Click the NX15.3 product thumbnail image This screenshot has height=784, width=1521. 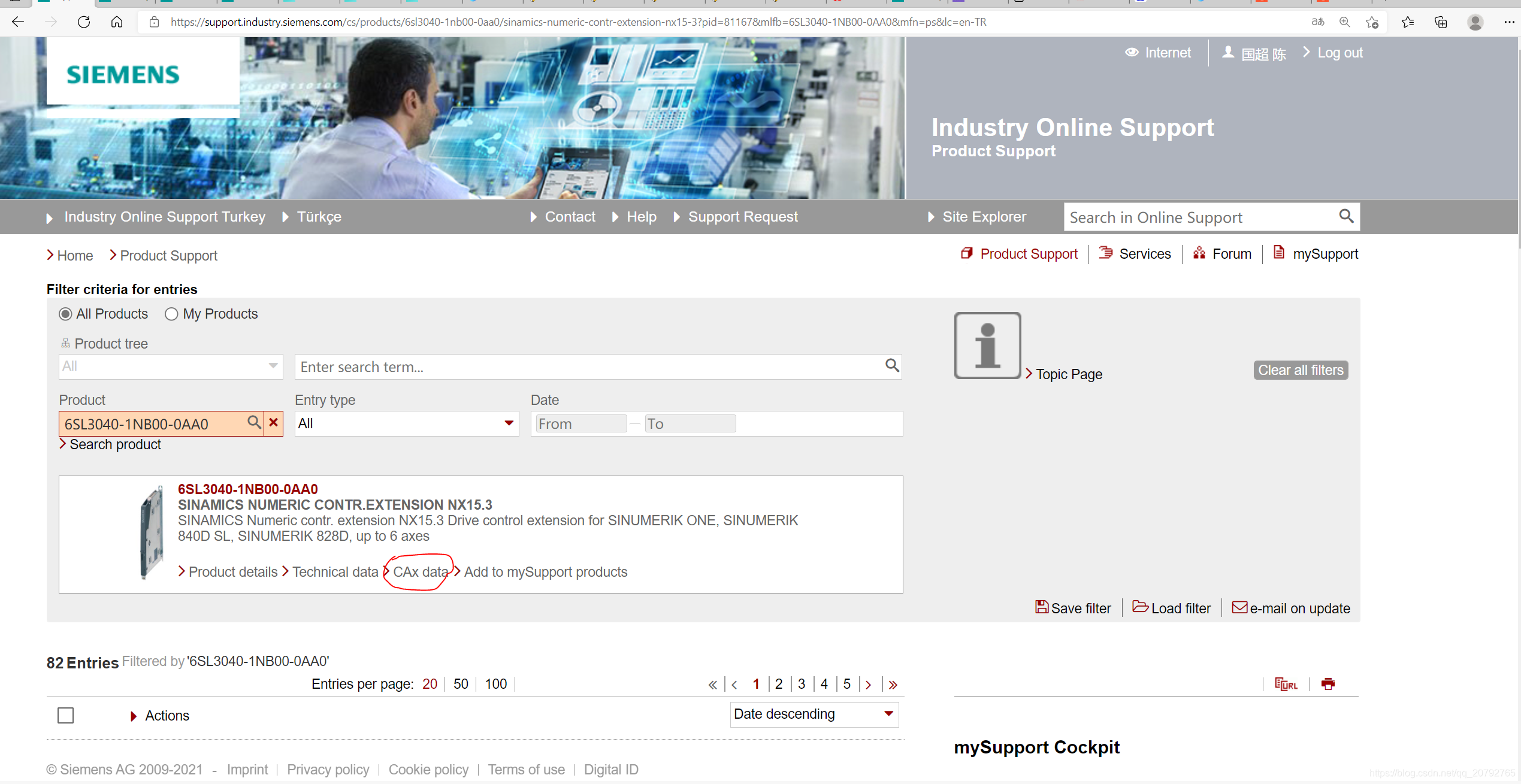152,532
